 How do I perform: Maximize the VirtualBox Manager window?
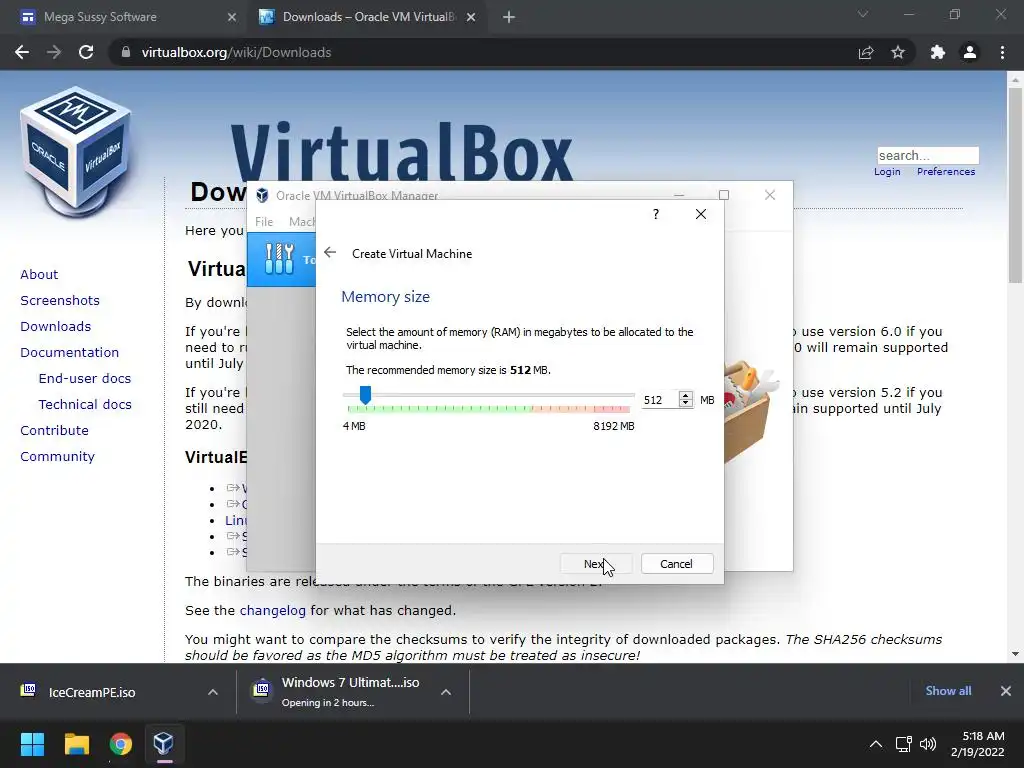[x=724, y=195]
